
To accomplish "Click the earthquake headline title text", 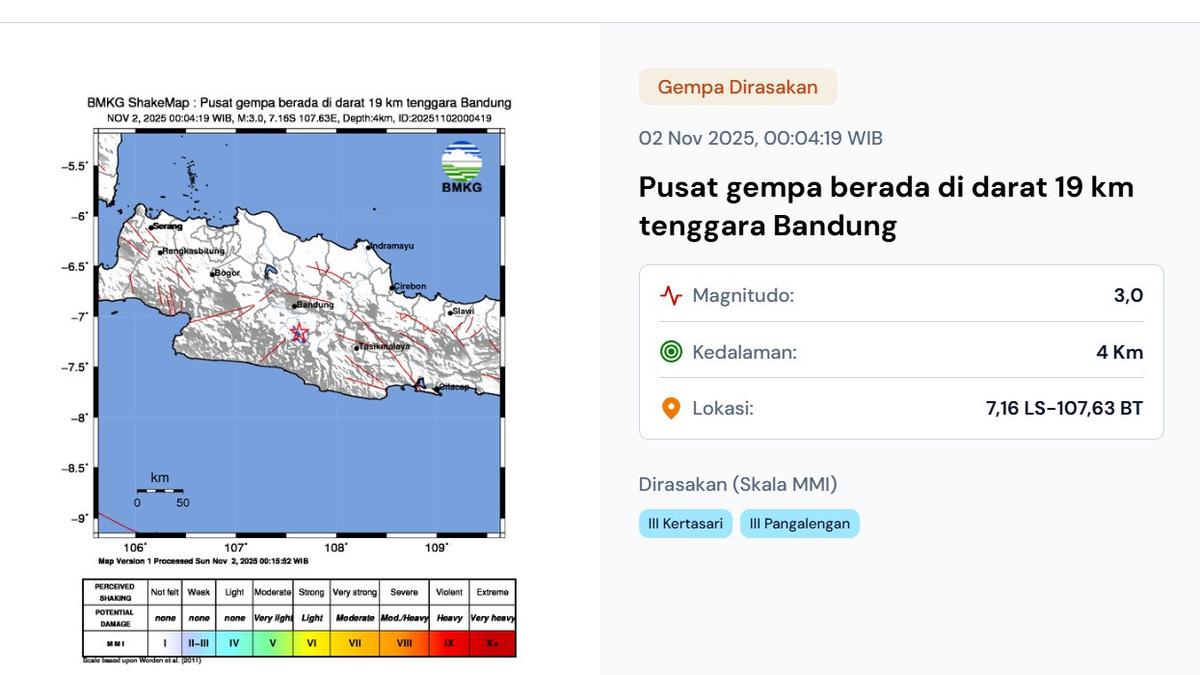I will [x=886, y=206].
